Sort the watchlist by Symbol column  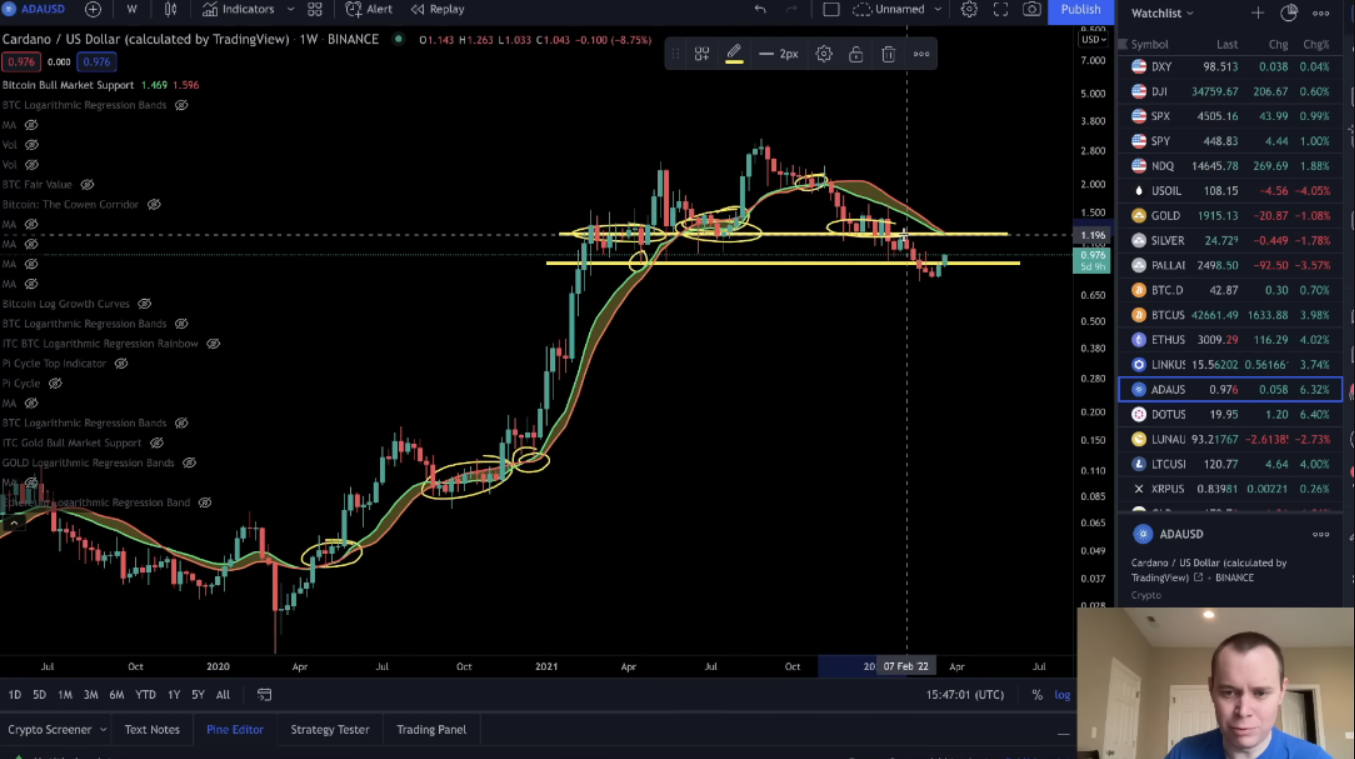click(1150, 44)
